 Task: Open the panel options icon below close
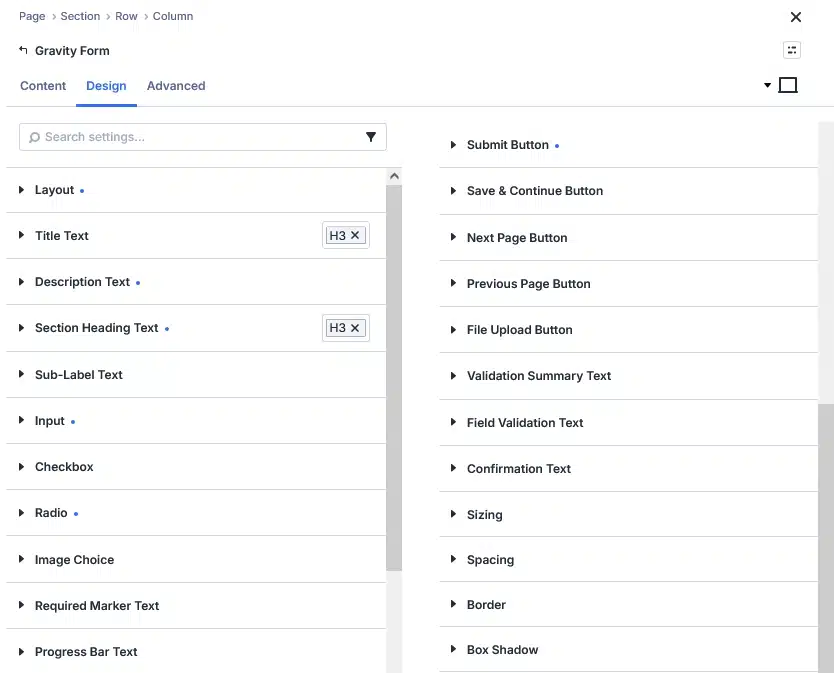point(792,50)
